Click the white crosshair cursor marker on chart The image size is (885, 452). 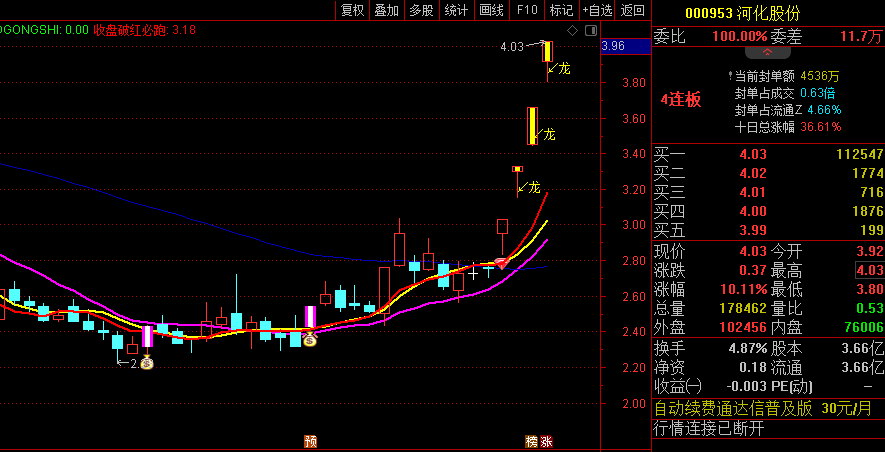(472, 274)
